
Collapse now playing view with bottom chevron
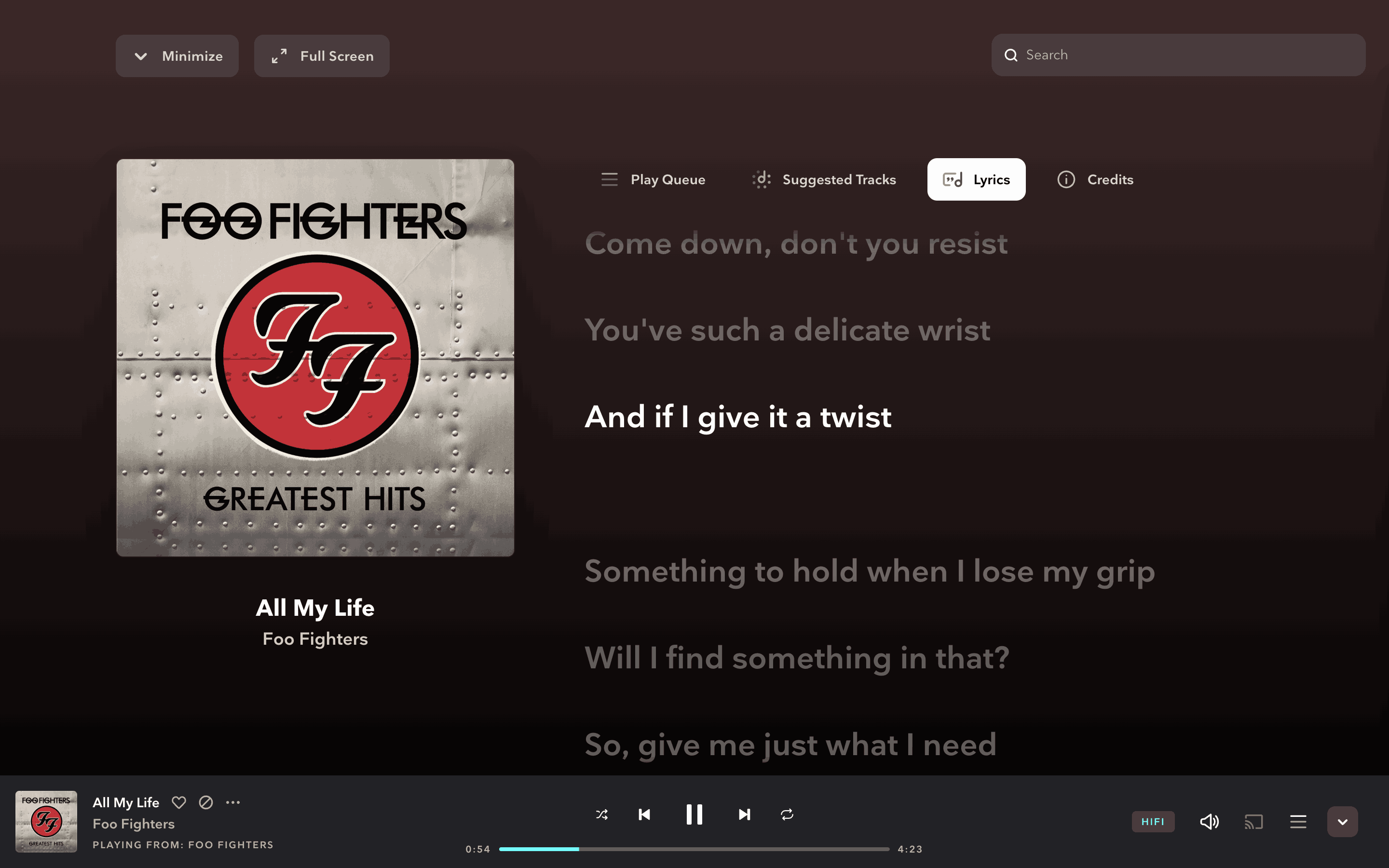point(1342,822)
